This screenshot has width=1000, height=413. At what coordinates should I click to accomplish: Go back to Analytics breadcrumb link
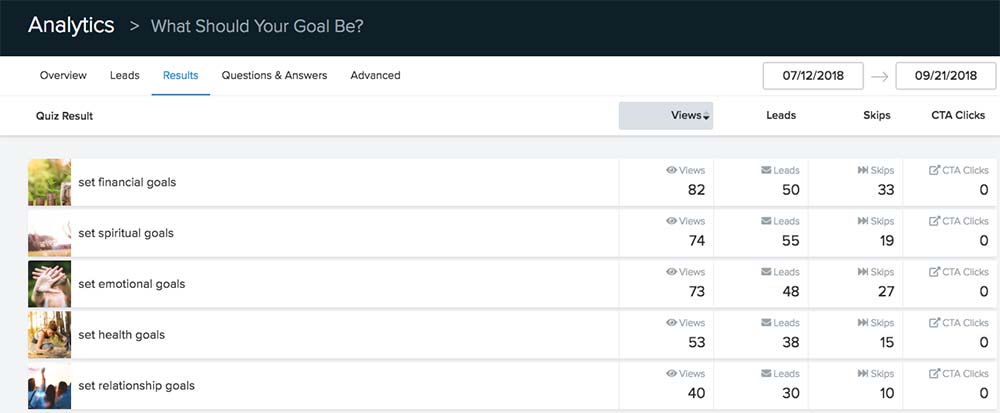[x=71, y=25]
